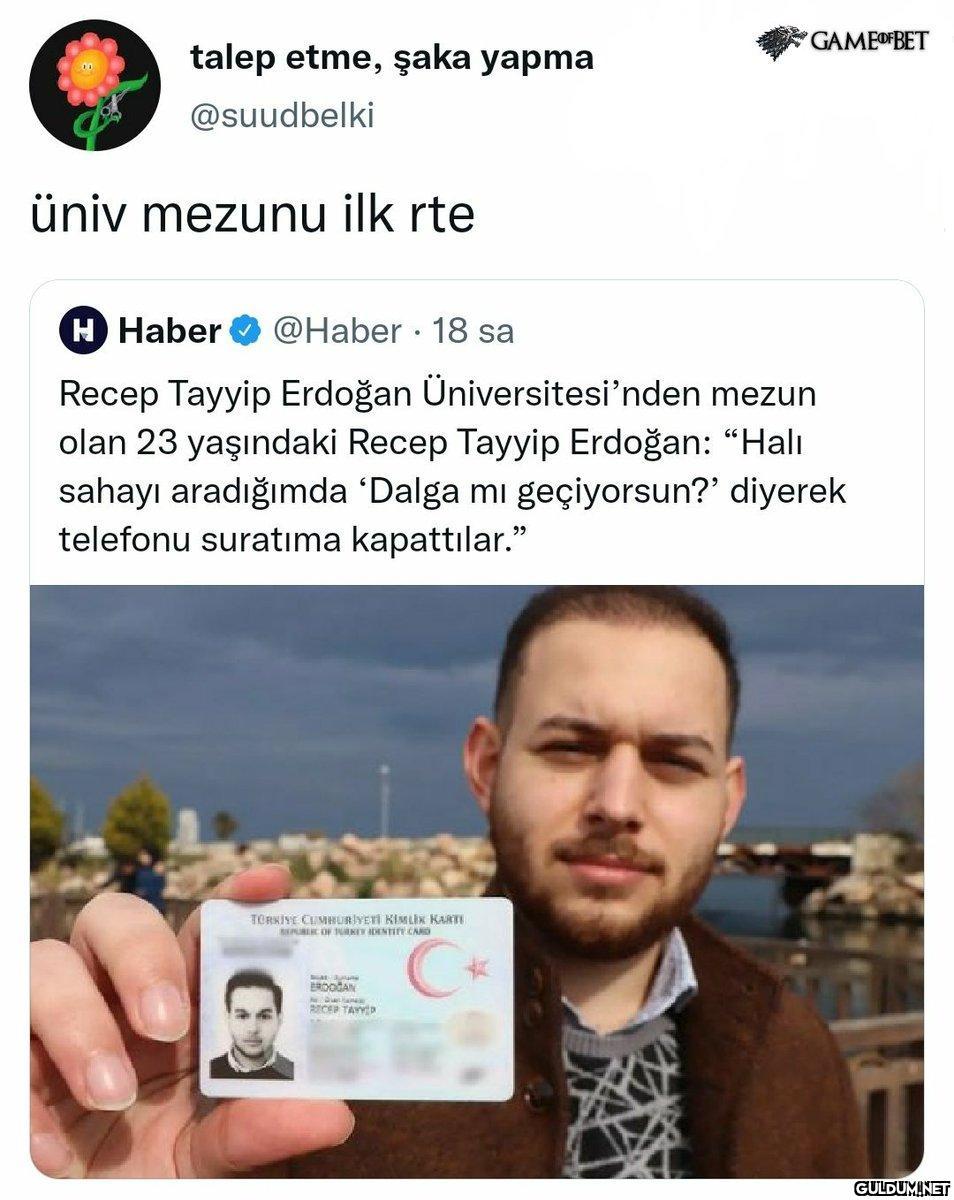
Task: Select the tweet text üniv mezunu ilk rte
Action: pyautogui.click(x=253, y=215)
